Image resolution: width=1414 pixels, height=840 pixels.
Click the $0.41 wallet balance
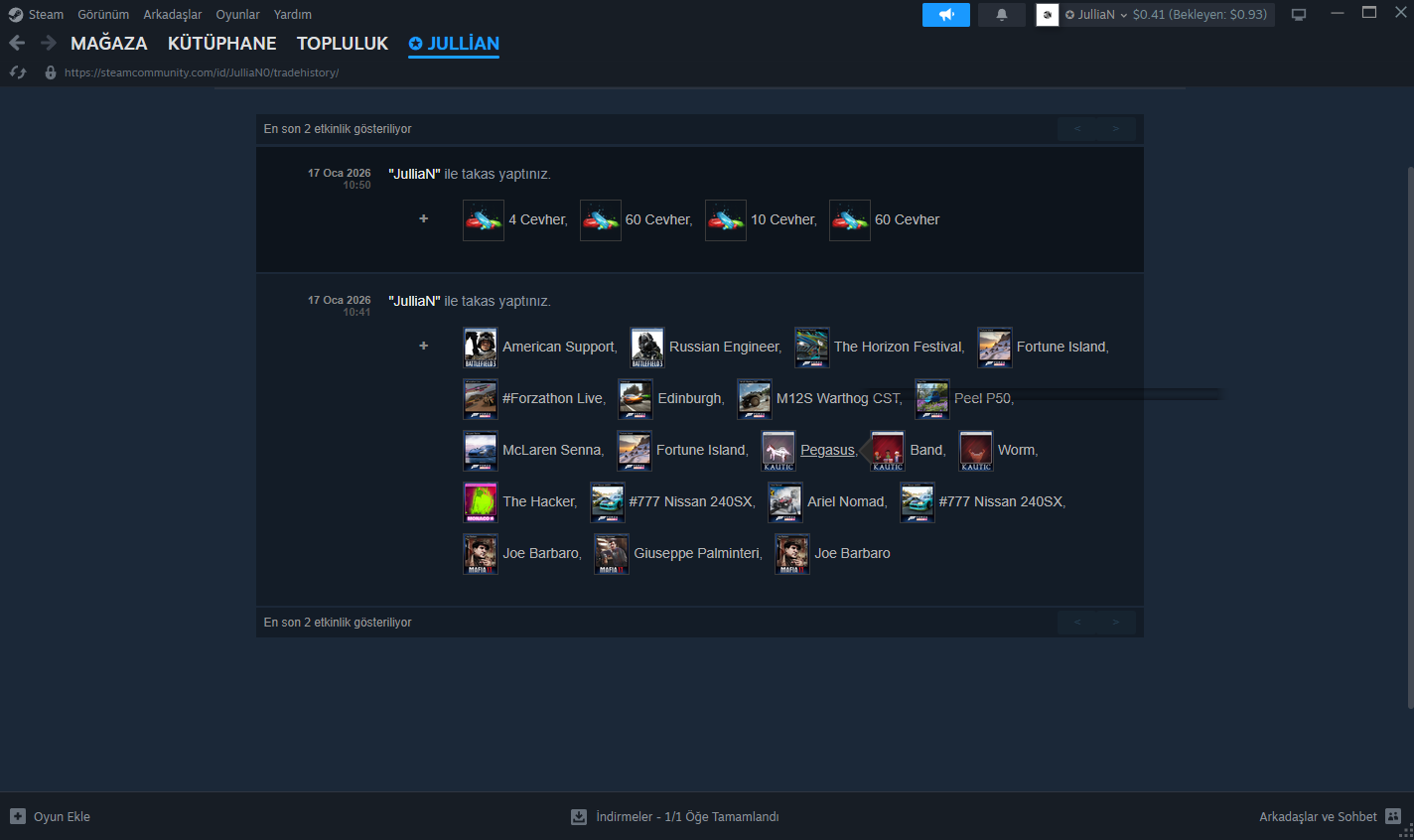pos(1148,15)
